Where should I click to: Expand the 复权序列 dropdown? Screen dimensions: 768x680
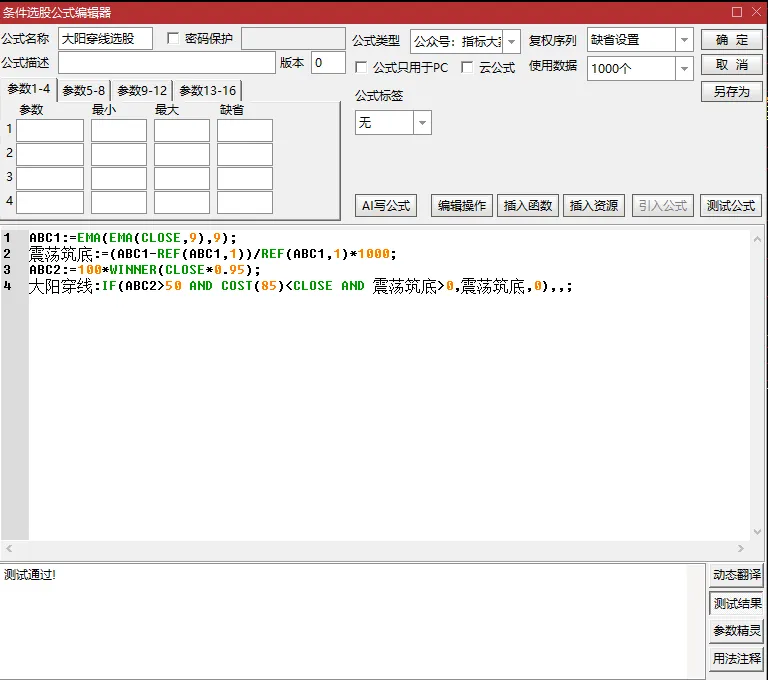684,40
